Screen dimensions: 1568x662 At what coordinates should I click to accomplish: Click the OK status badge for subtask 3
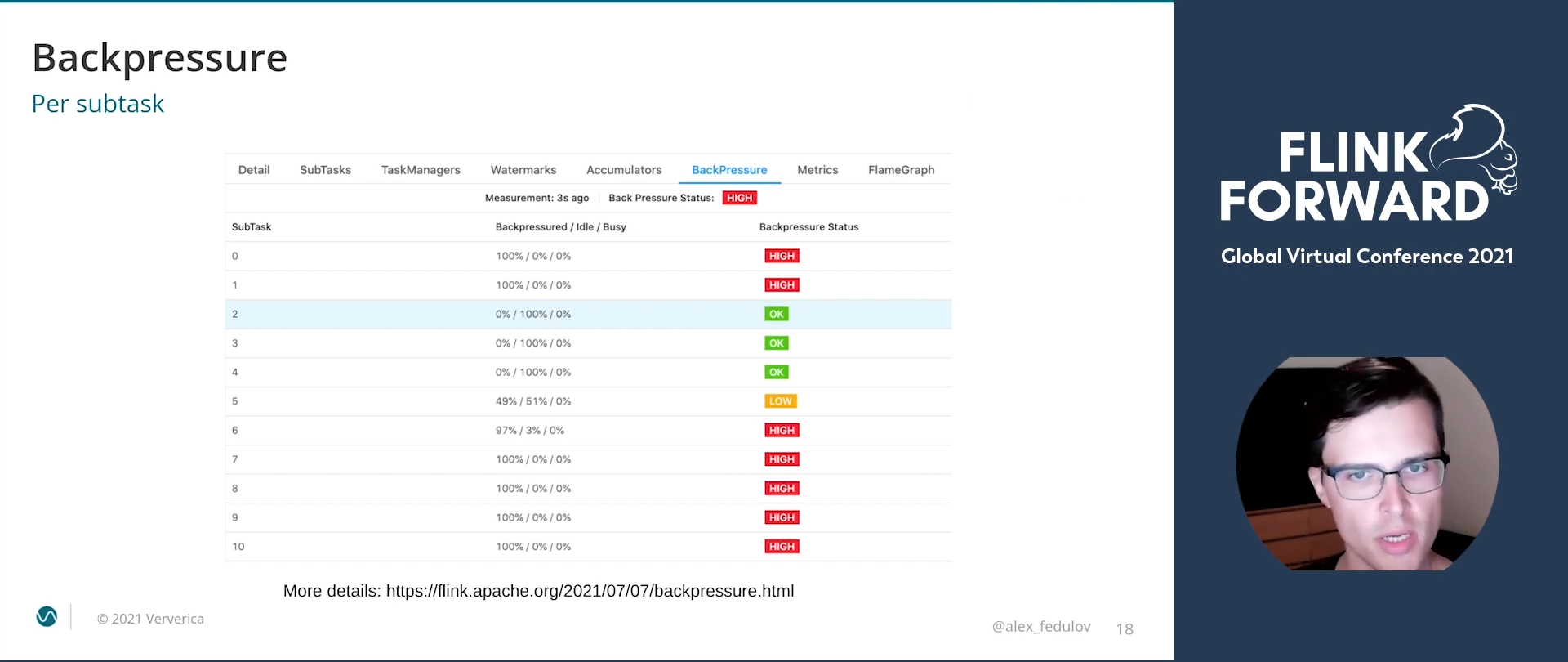(777, 343)
